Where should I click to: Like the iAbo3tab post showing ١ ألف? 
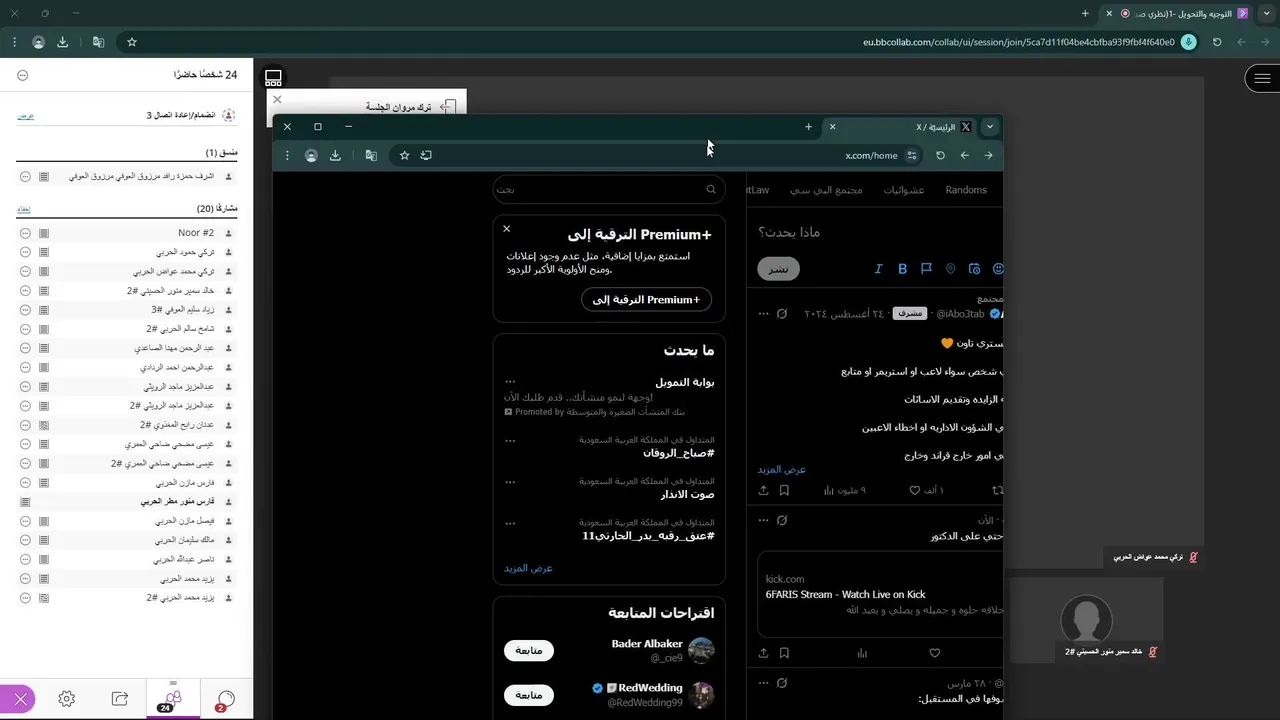pos(926,490)
